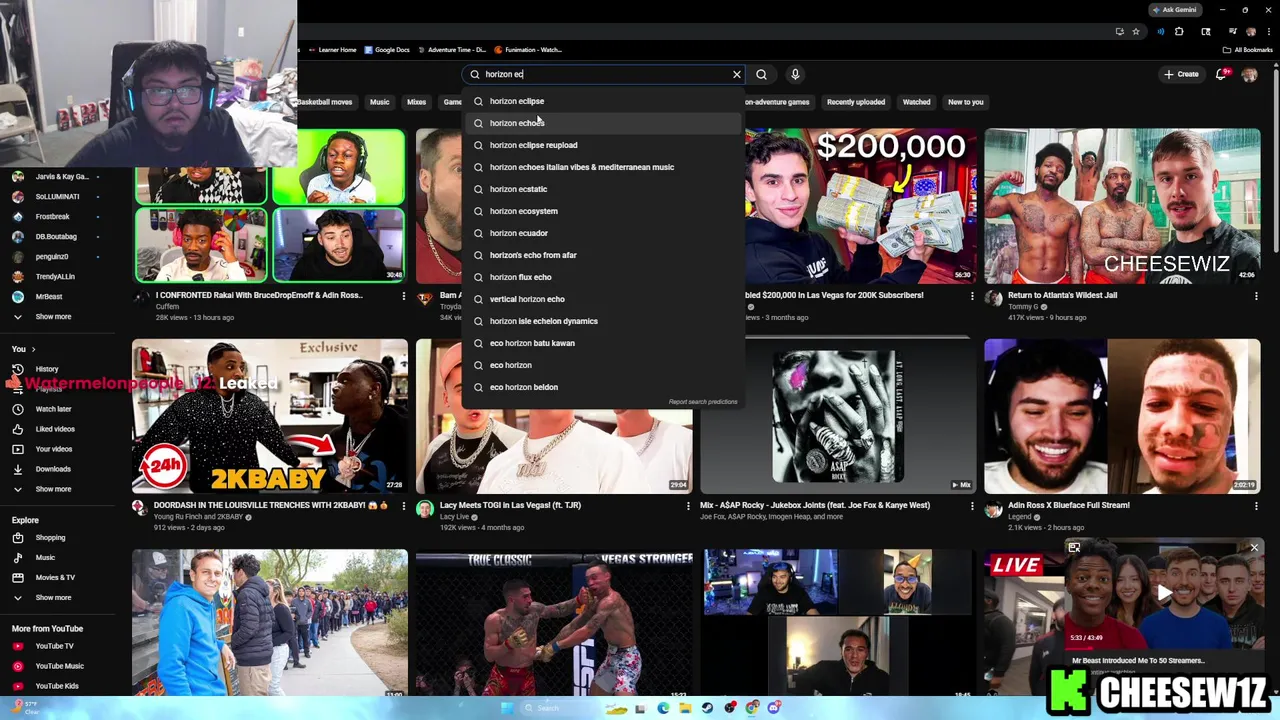
Task: Open Your videos in the sidebar
Action: tap(54, 449)
